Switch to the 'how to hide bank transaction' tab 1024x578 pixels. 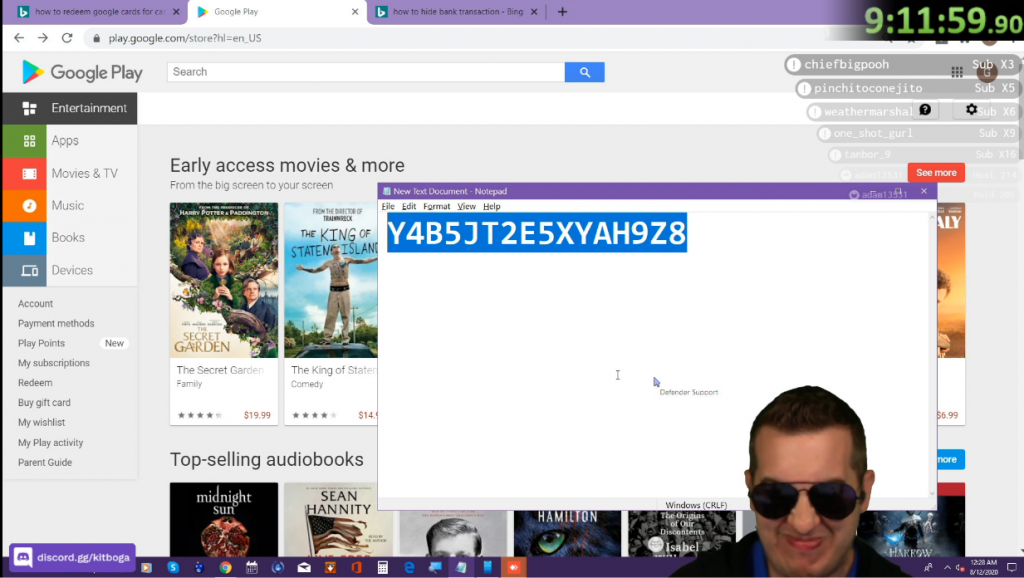456,12
